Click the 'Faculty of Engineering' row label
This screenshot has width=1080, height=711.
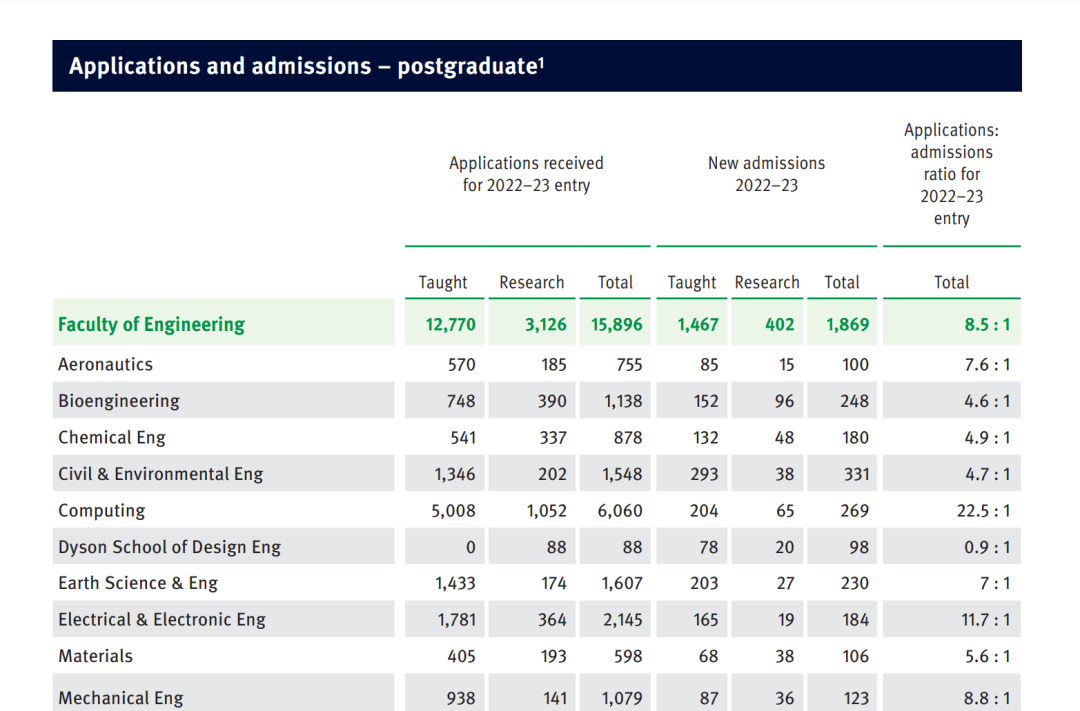pyautogui.click(x=152, y=324)
